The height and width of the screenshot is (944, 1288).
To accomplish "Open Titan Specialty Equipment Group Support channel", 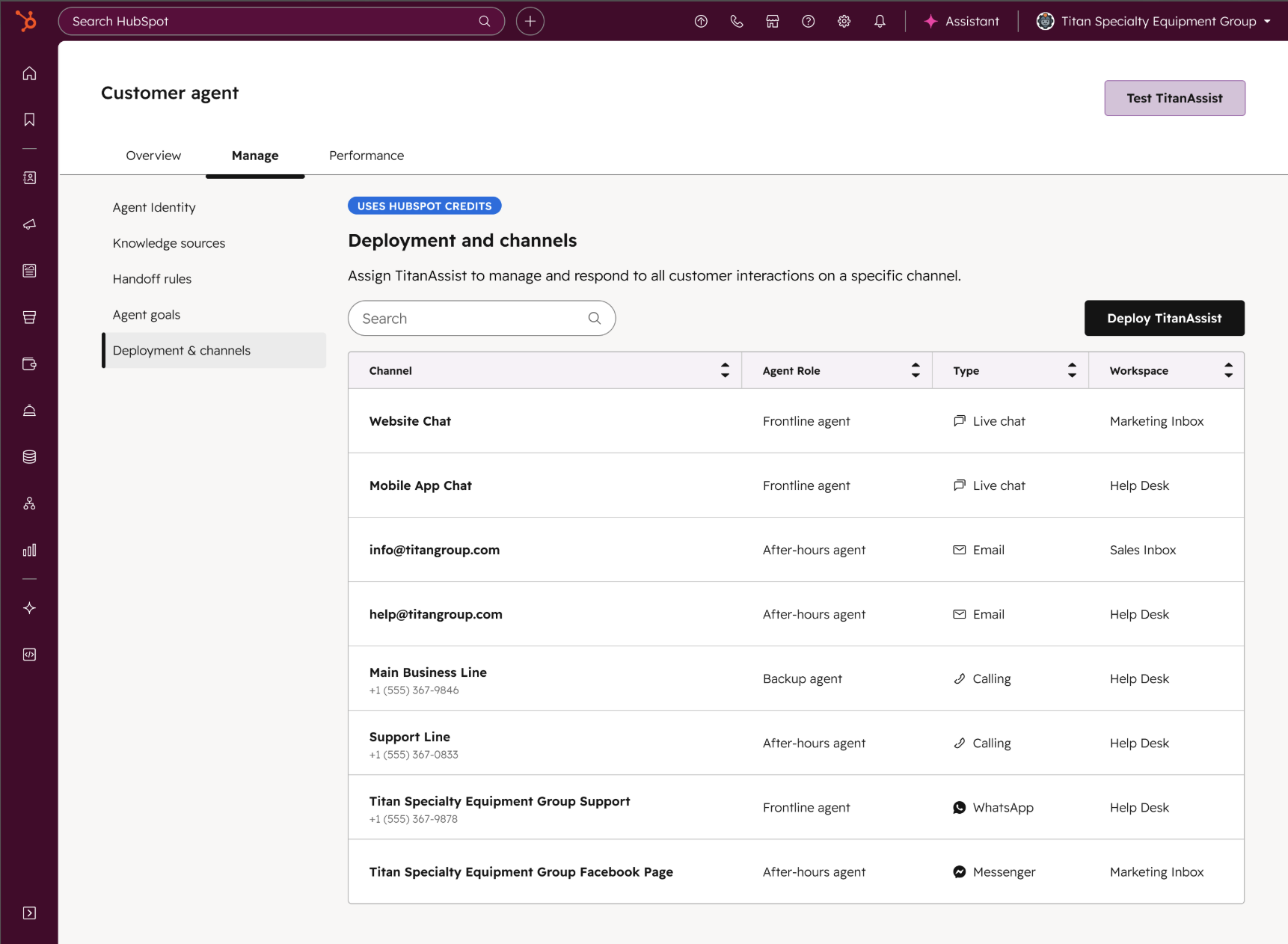I will [x=500, y=801].
